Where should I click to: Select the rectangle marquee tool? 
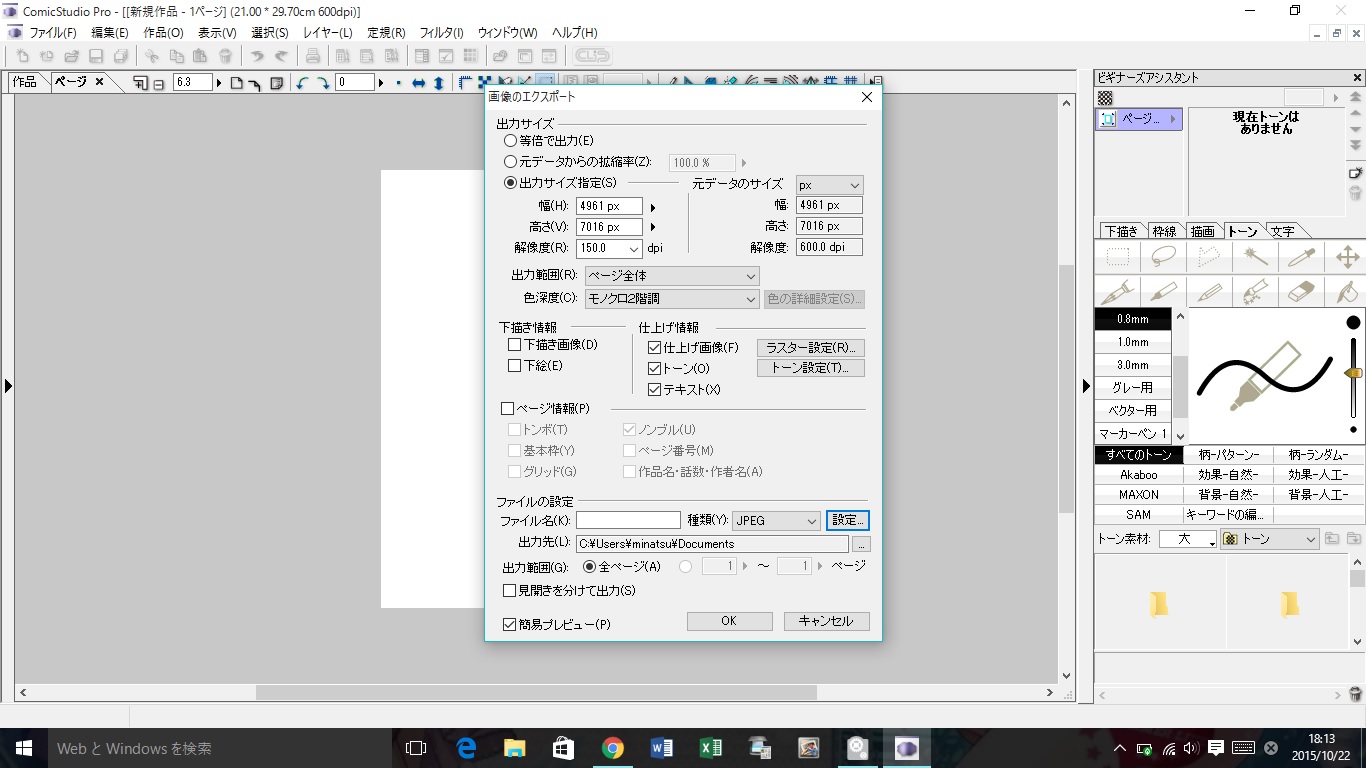coord(1118,257)
